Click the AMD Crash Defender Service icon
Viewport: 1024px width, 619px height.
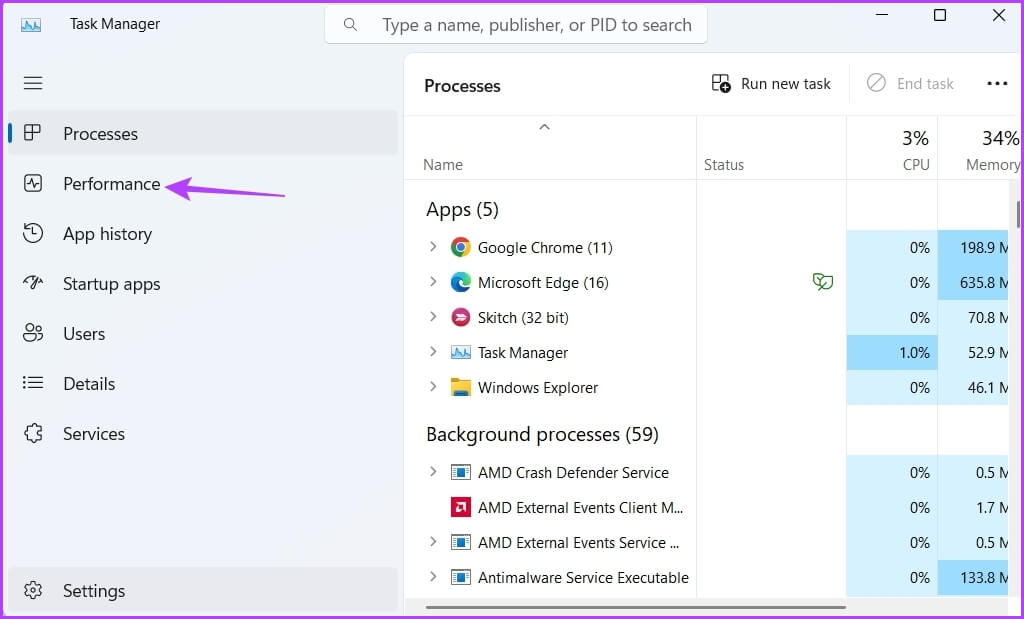point(460,472)
